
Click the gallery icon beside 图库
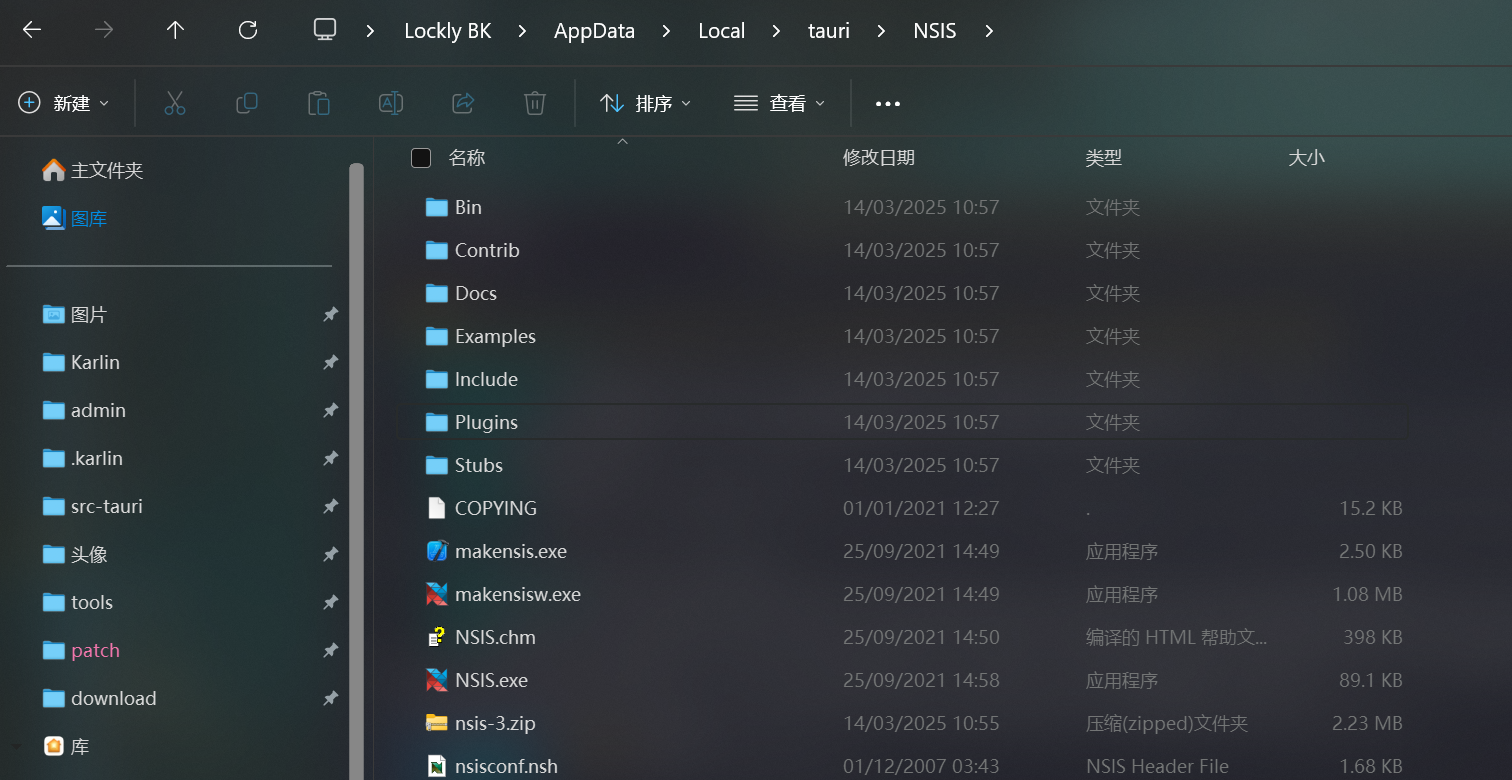(x=53, y=218)
